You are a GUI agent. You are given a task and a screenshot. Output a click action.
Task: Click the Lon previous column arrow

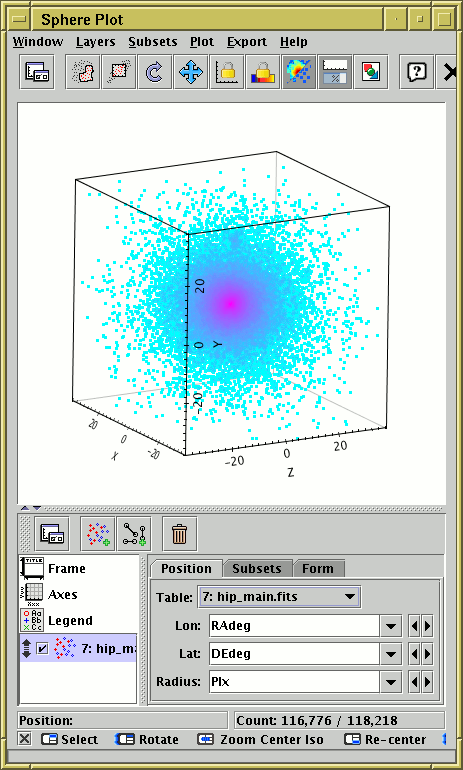click(x=414, y=626)
